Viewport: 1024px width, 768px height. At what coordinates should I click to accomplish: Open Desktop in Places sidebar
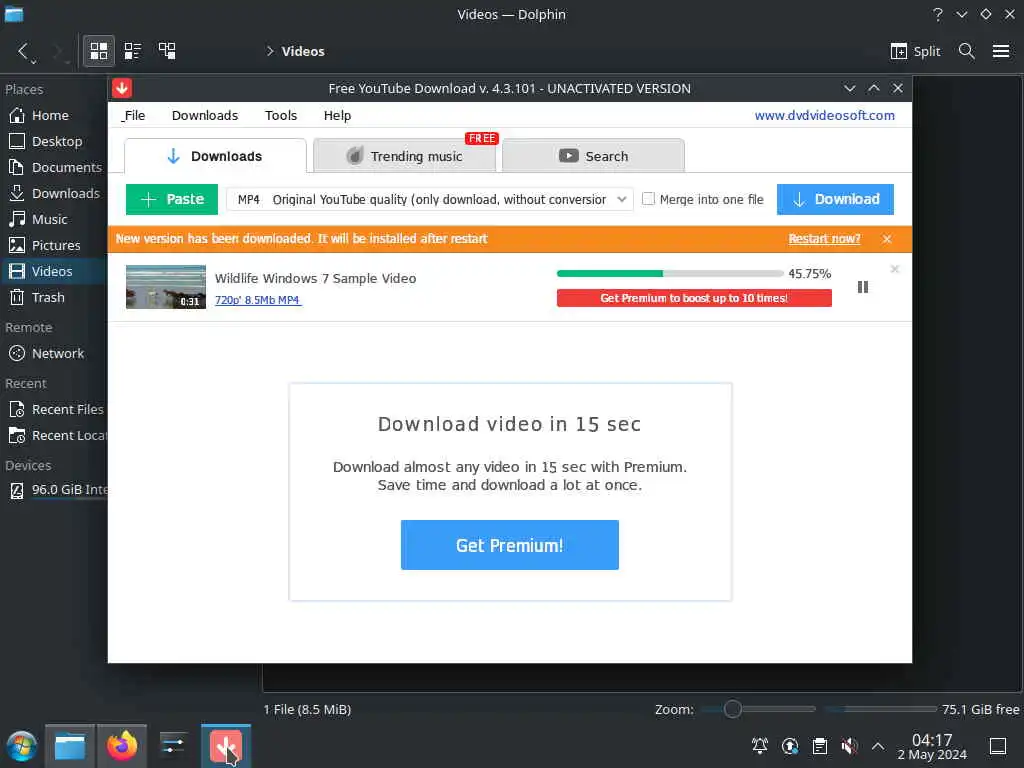[x=54, y=141]
